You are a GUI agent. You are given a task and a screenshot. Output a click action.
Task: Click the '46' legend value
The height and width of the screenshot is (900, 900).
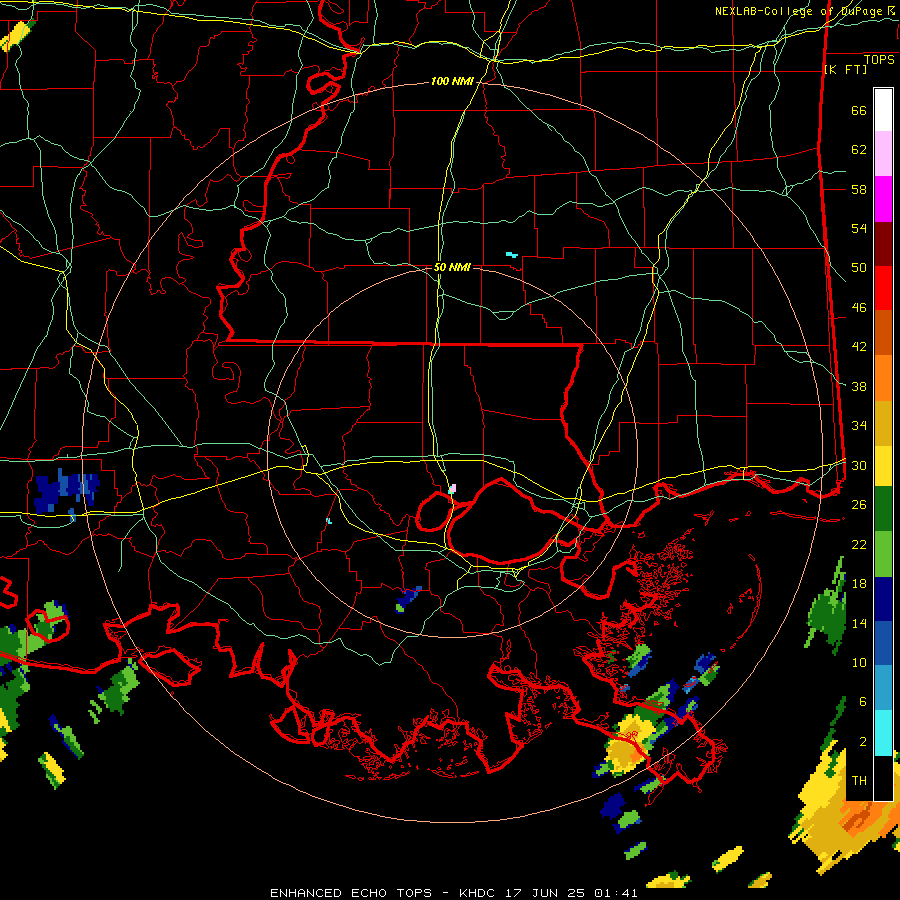click(859, 308)
